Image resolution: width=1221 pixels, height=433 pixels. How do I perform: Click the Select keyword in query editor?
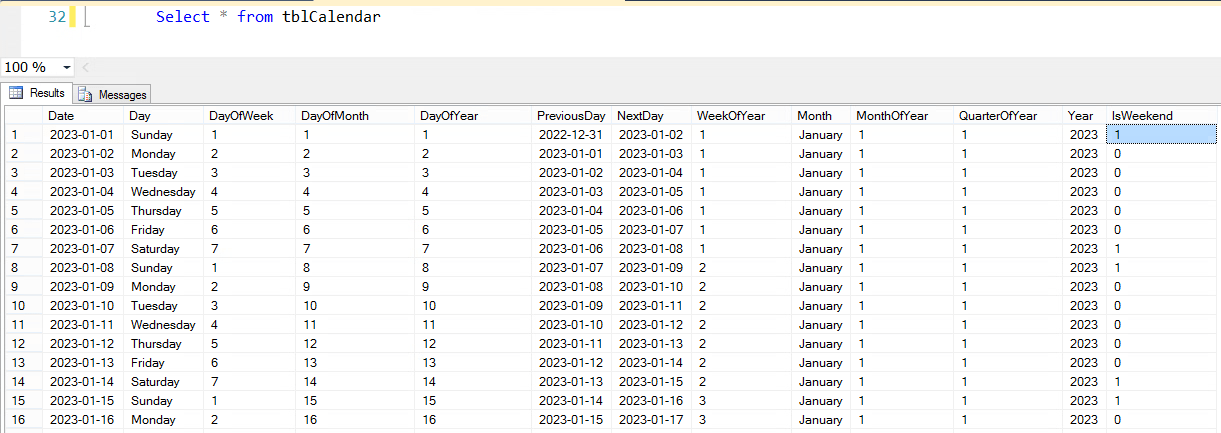tap(181, 17)
